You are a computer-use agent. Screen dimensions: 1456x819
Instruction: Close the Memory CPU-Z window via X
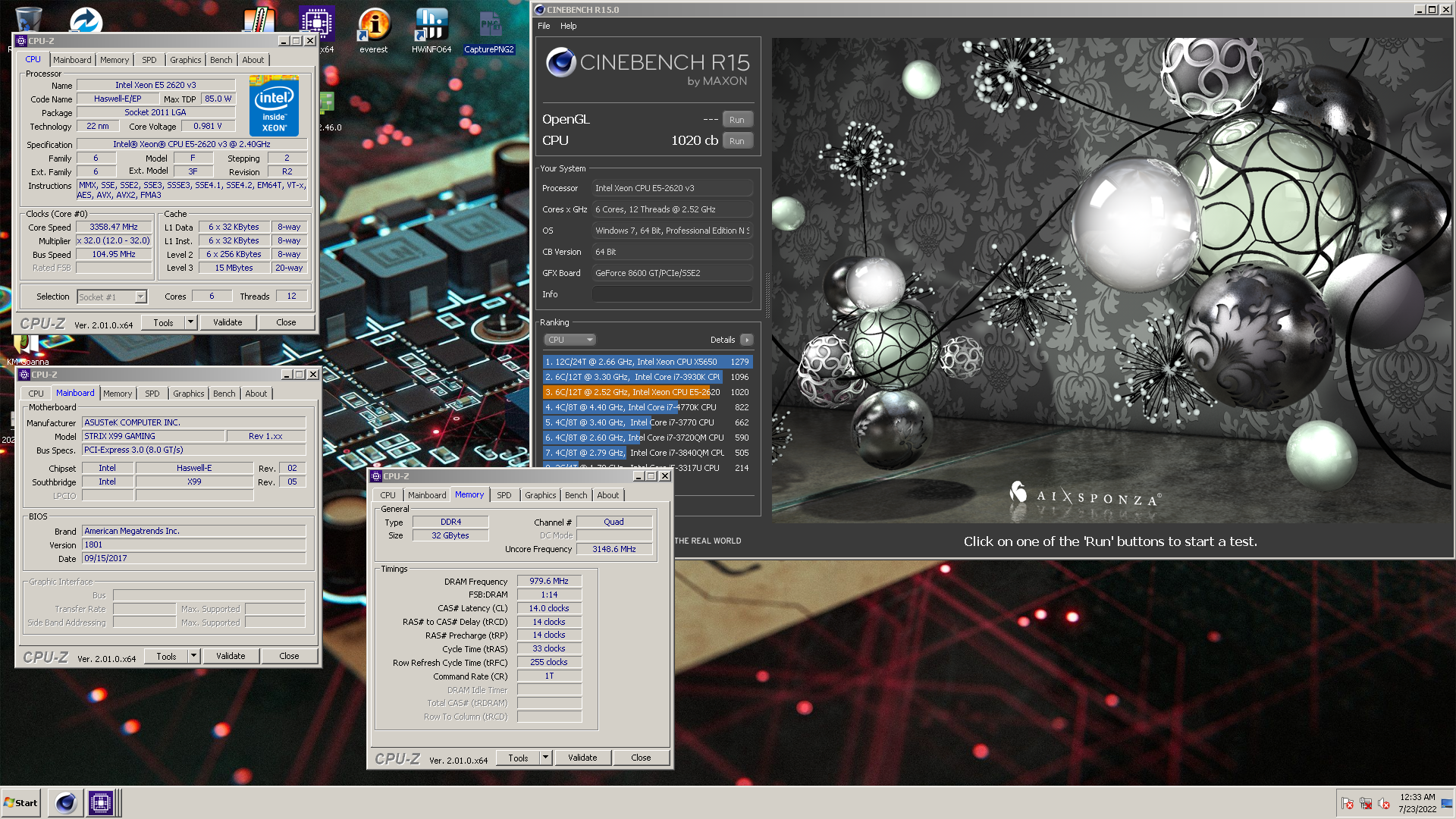[x=665, y=476]
